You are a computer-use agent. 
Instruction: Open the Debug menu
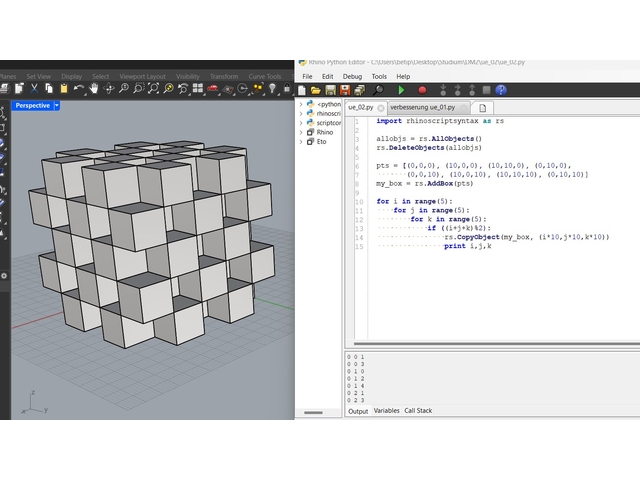coord(352,76)
